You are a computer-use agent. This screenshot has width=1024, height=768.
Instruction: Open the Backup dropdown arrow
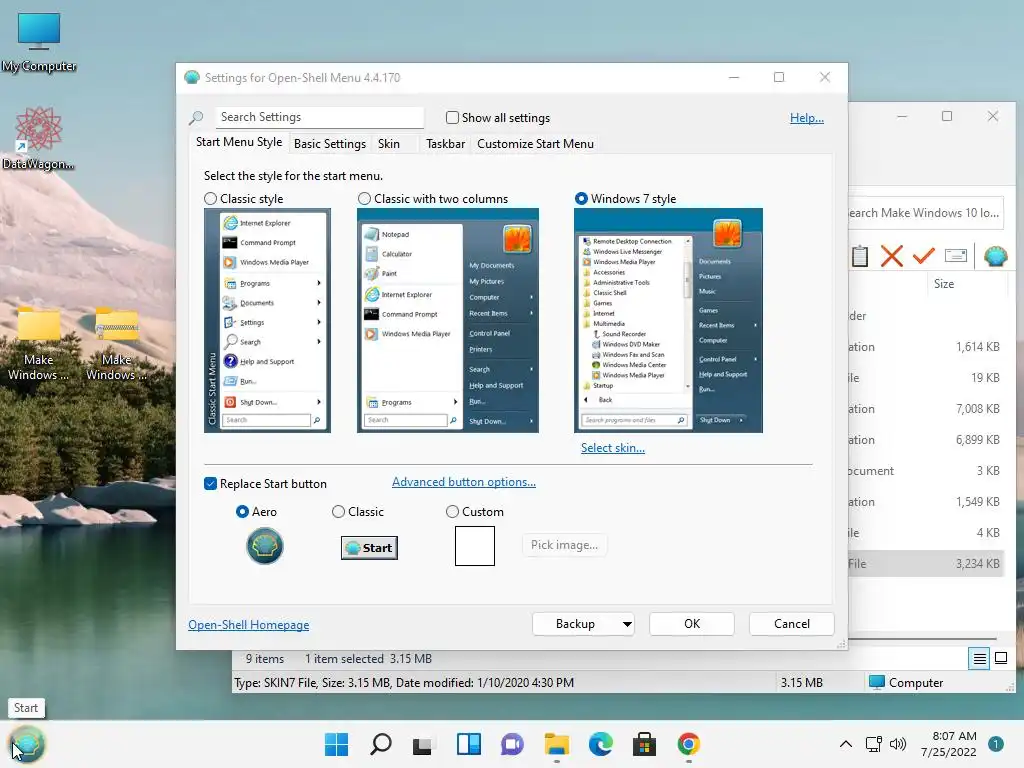point(627,624)
